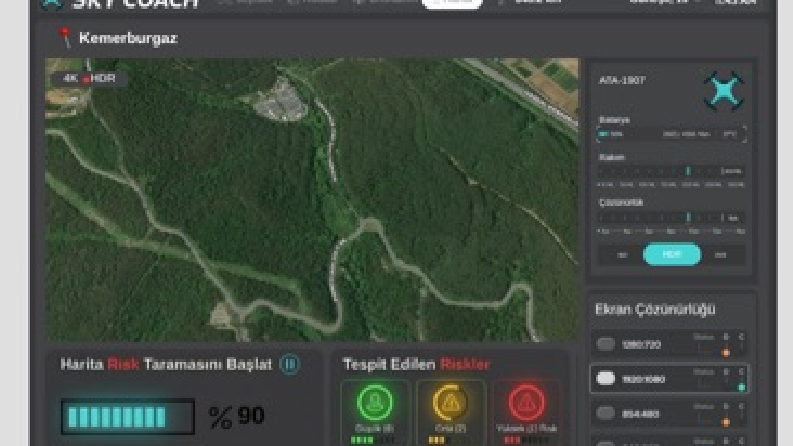Viewport: 793px width, 446px height.
Task: Select the yellow medium-risk warning icon
Action: point(450,403)
